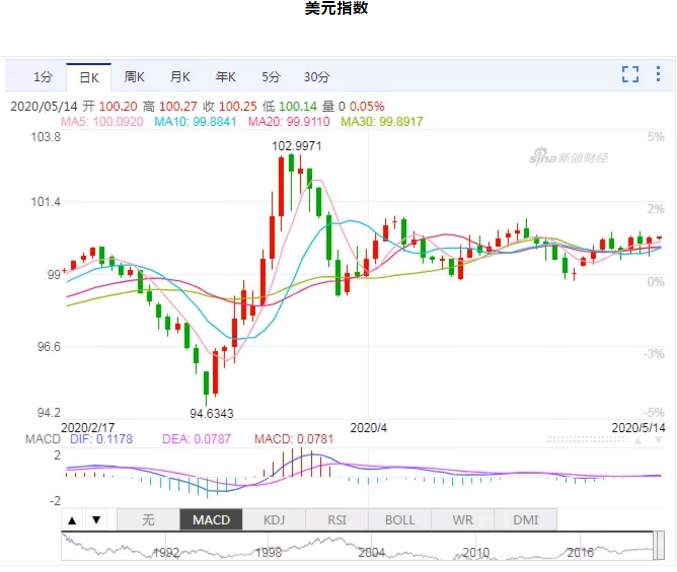Select the 日K daily chart tab
This screenshot has height=572, width=677.
89,77
